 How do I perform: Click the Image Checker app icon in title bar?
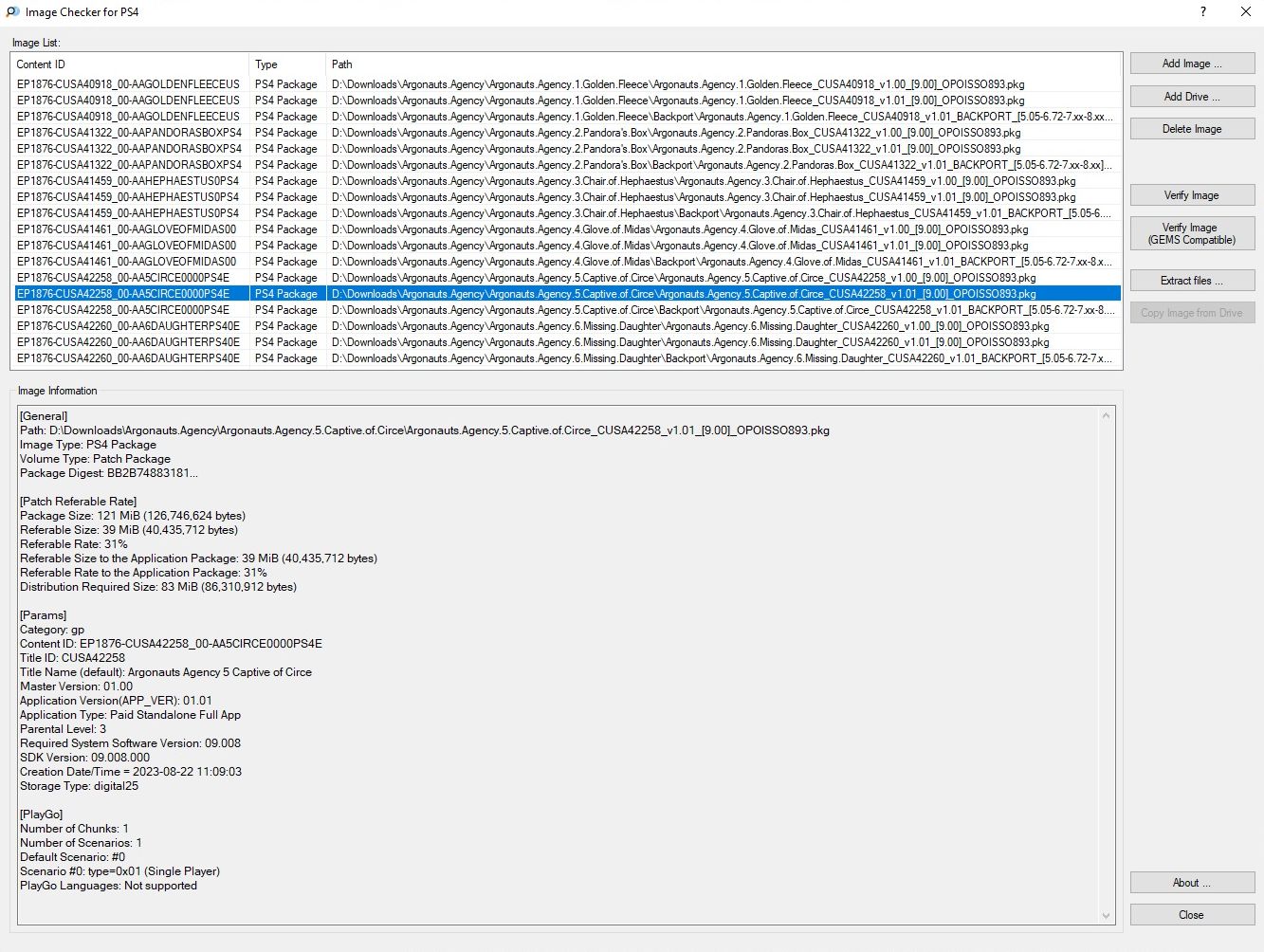(12, 12)
